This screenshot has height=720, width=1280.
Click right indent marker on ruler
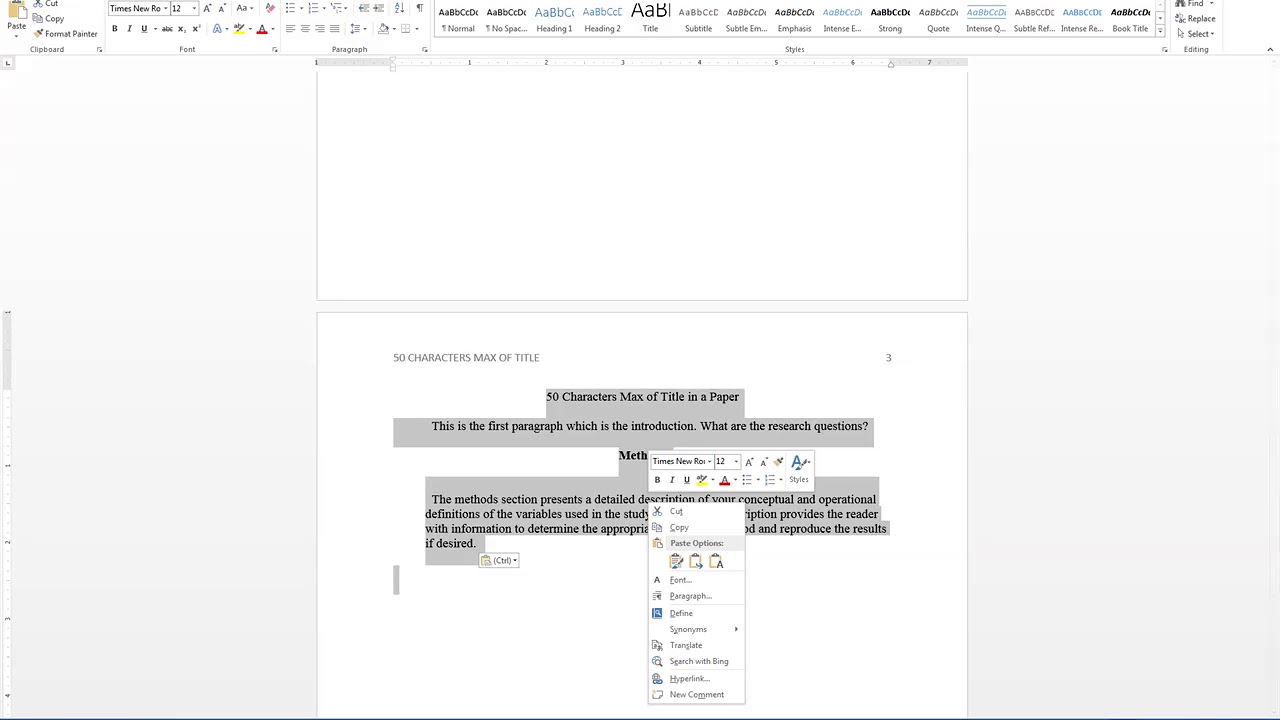point(891,66)
